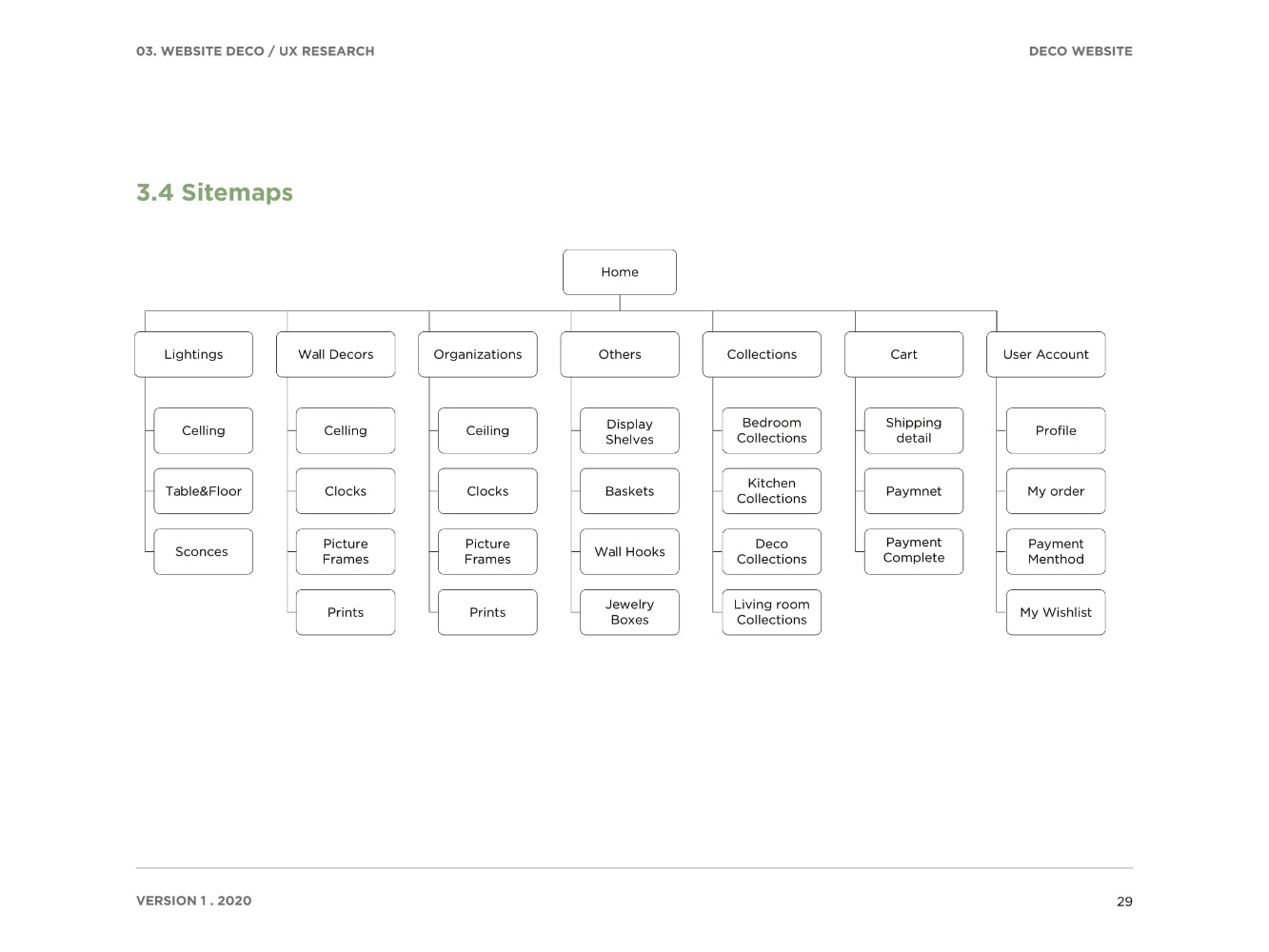Viewport: 1269px width, 952px height.
Task: Click the Cart node
Action: point(904,354)
